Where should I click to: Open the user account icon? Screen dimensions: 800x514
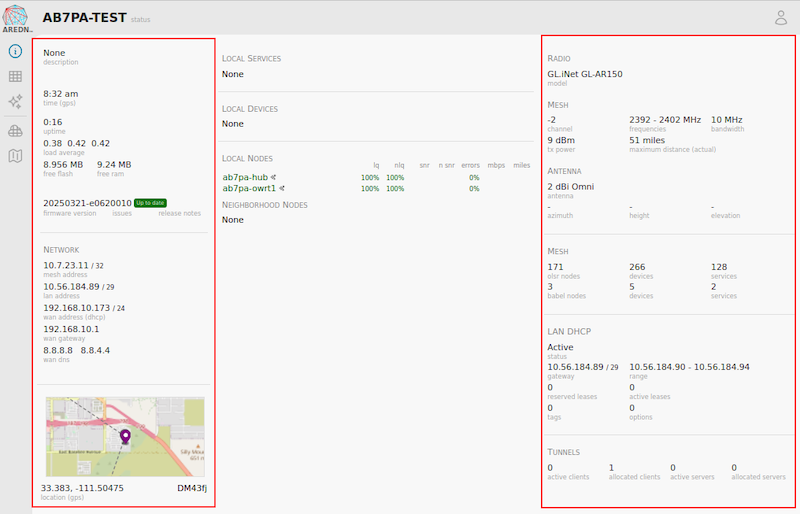coord(781,18)
